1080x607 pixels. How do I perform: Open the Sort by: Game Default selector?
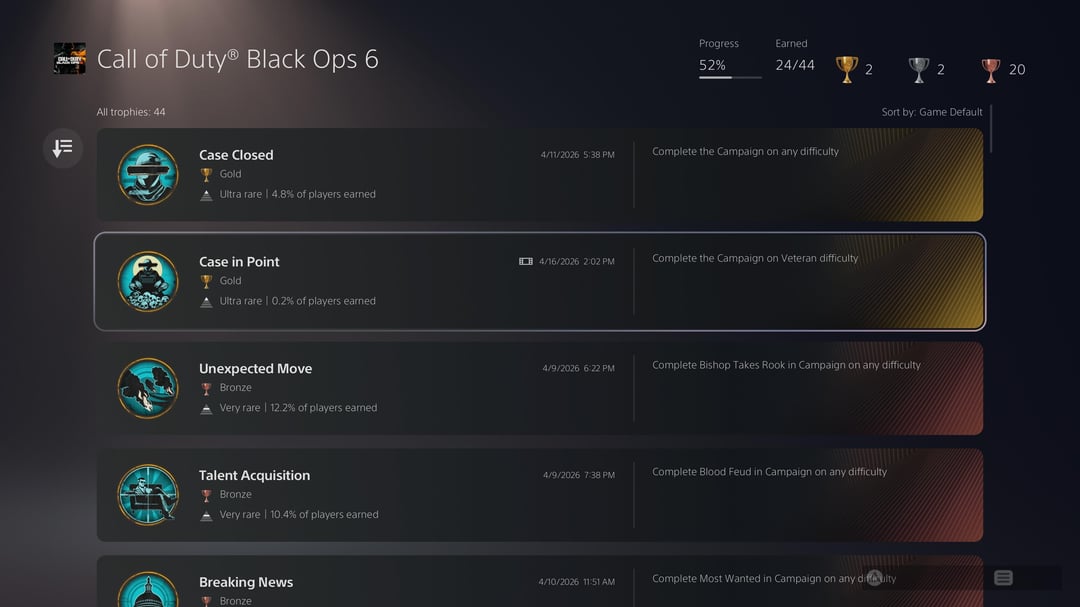click(x=932, y=112)
